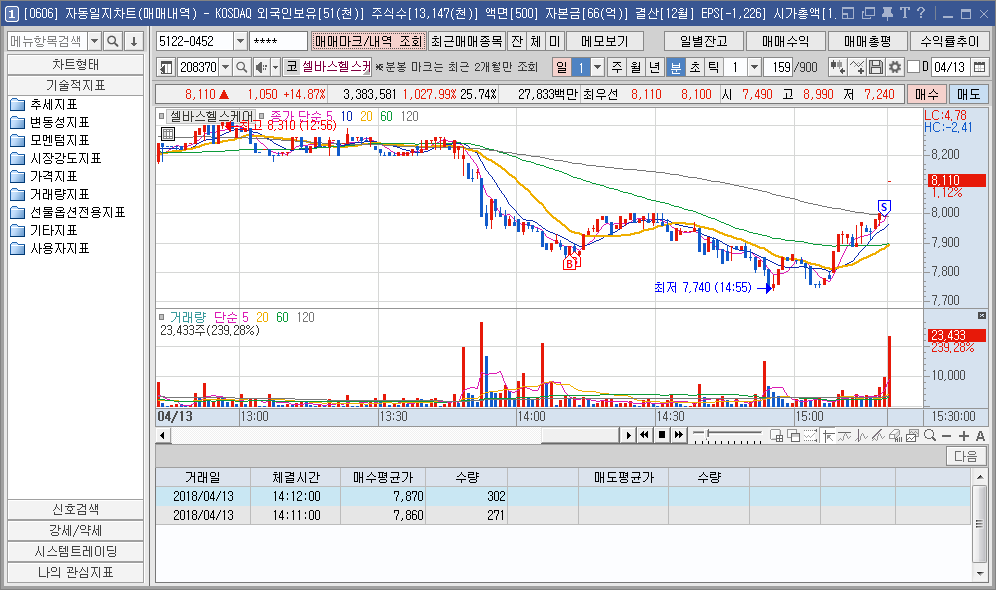The width and height of the screenshot is (996, 590).
Task: Open the 차트형태 panel tab
Action: click(76, 65)
